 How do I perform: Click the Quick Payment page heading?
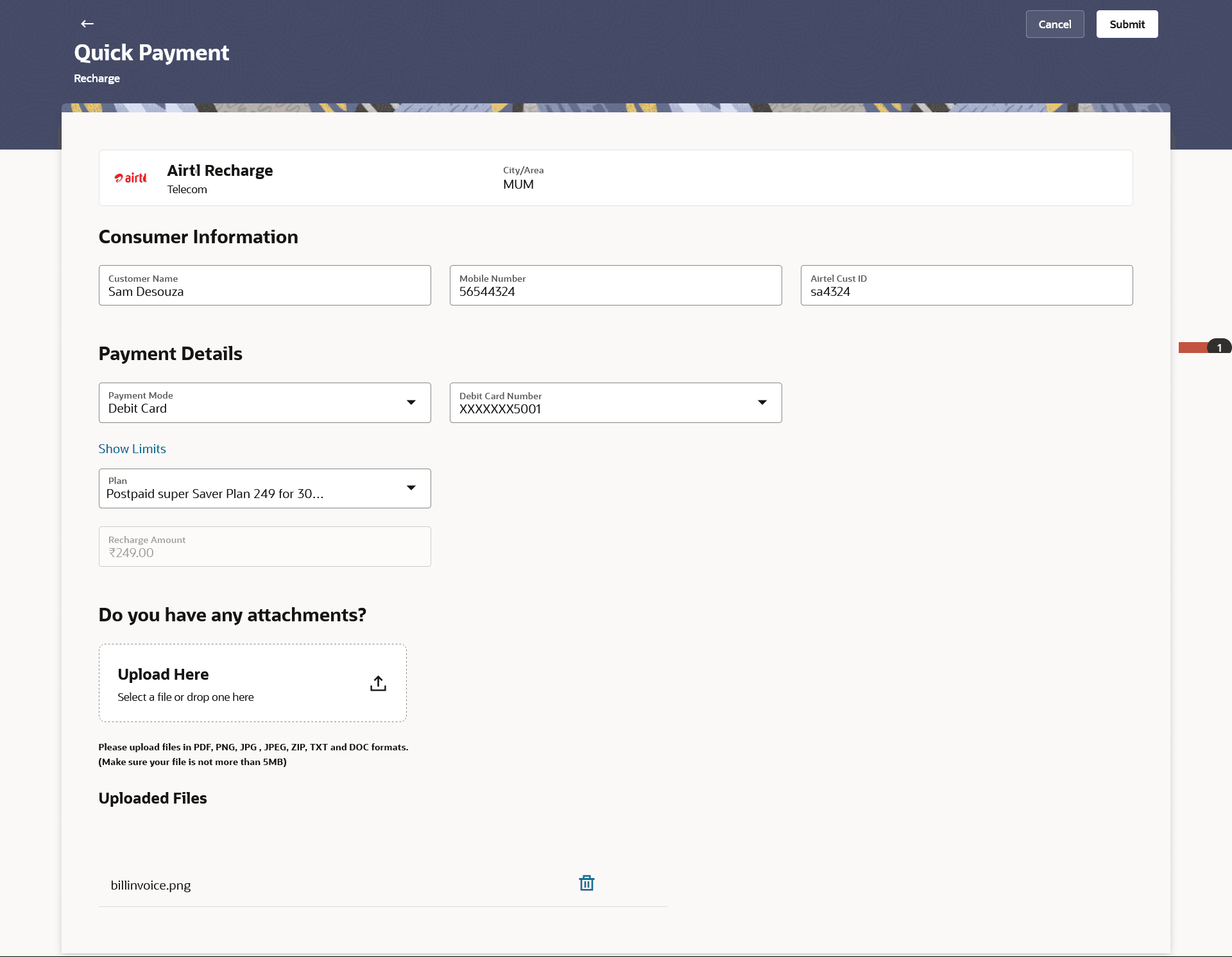point(151,53)
